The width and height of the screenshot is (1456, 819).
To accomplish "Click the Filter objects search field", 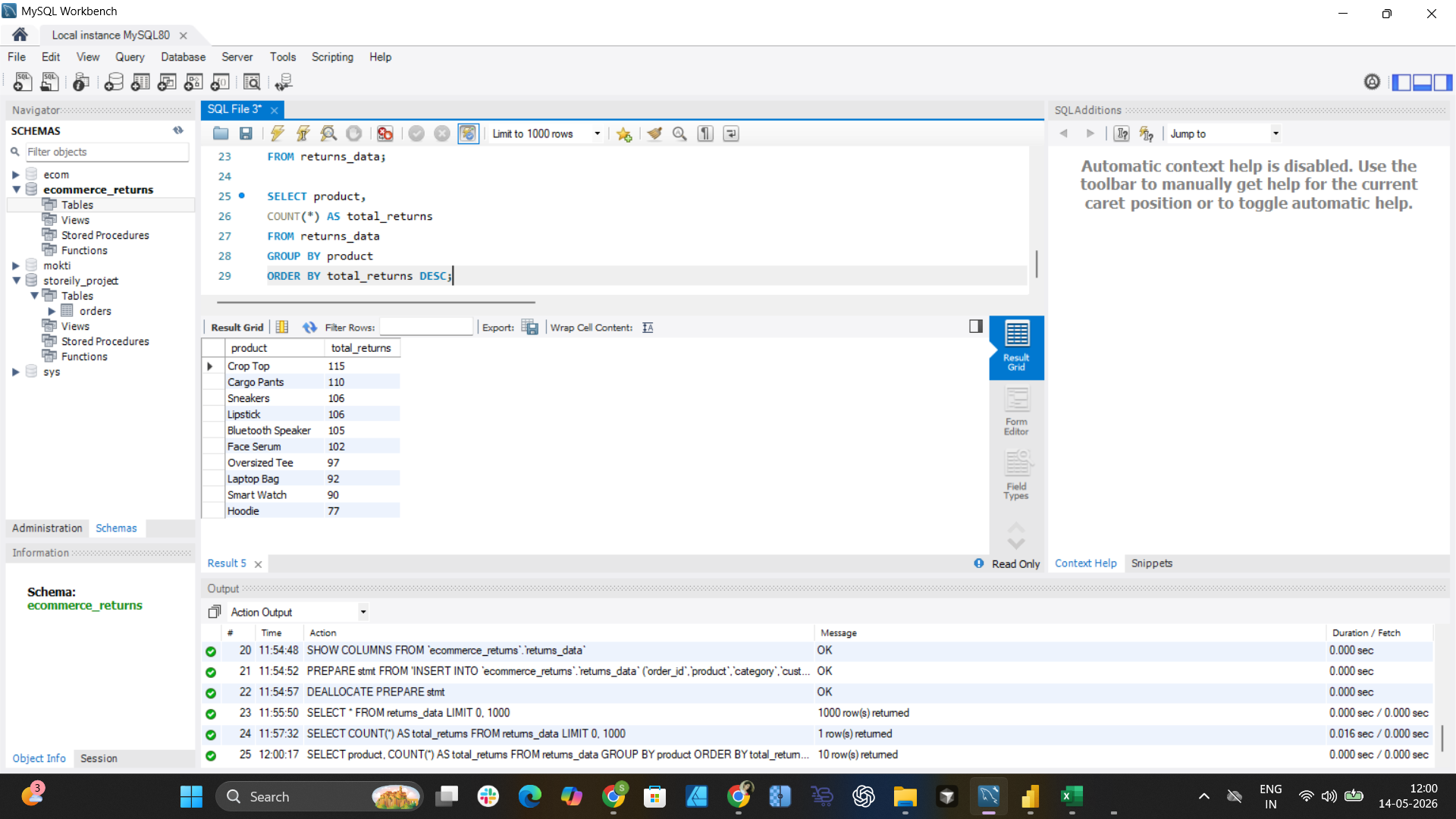I will point(107,152).
